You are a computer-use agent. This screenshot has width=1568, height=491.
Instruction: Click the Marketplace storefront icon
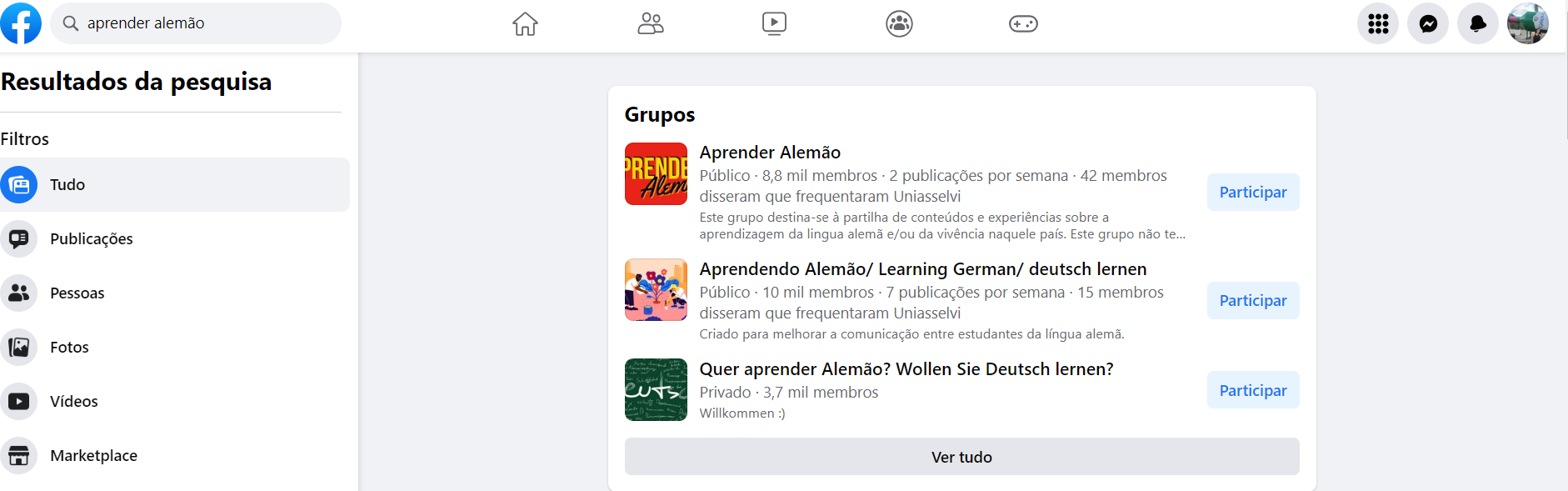click(x=18, y=456)
